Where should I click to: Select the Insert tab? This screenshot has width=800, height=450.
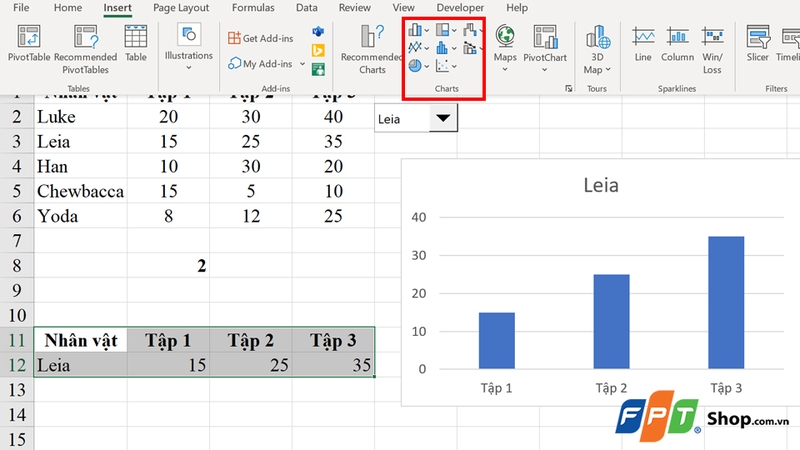pyautogui.click(x=117, y=8)
